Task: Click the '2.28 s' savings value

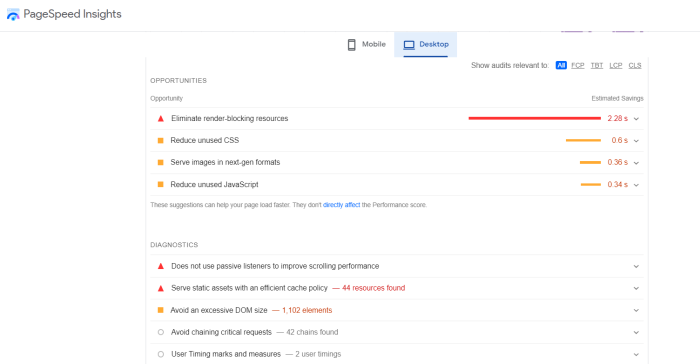Action: 617,118
